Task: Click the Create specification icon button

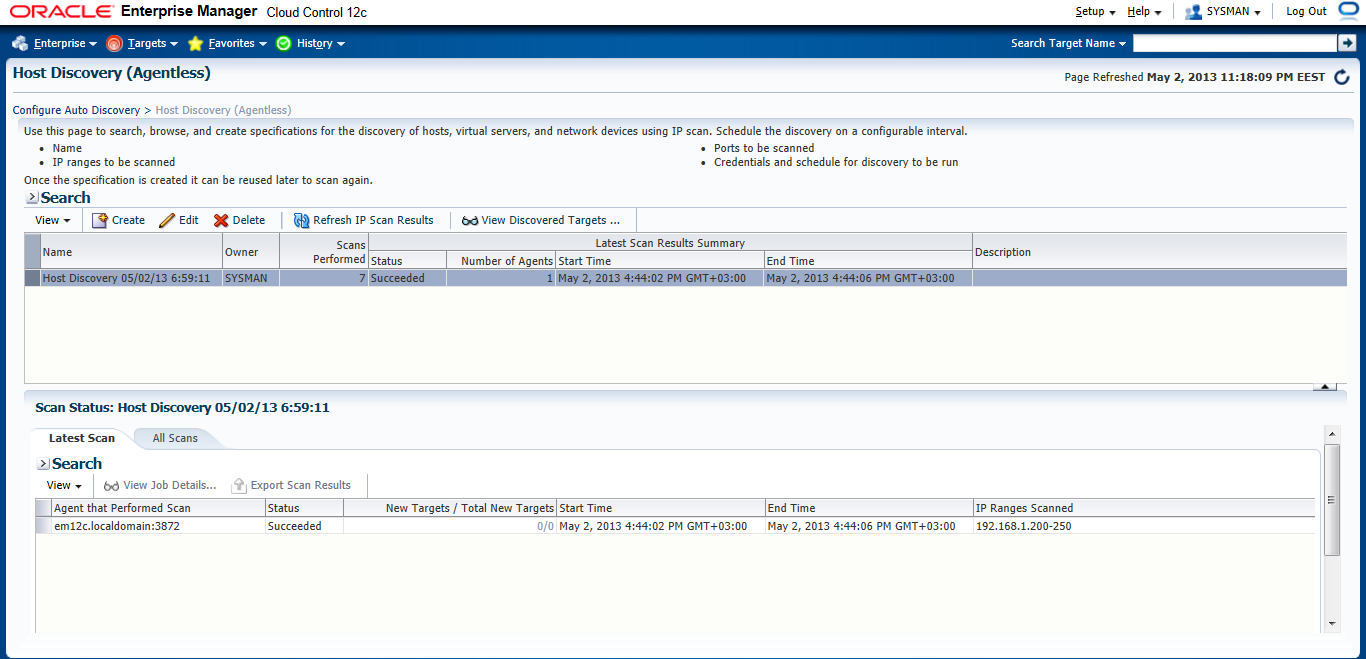Action: pos(100,220)
